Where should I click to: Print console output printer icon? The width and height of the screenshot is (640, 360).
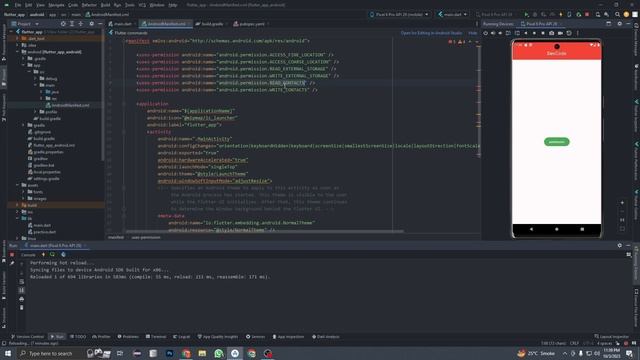click(x=22, y=299)
